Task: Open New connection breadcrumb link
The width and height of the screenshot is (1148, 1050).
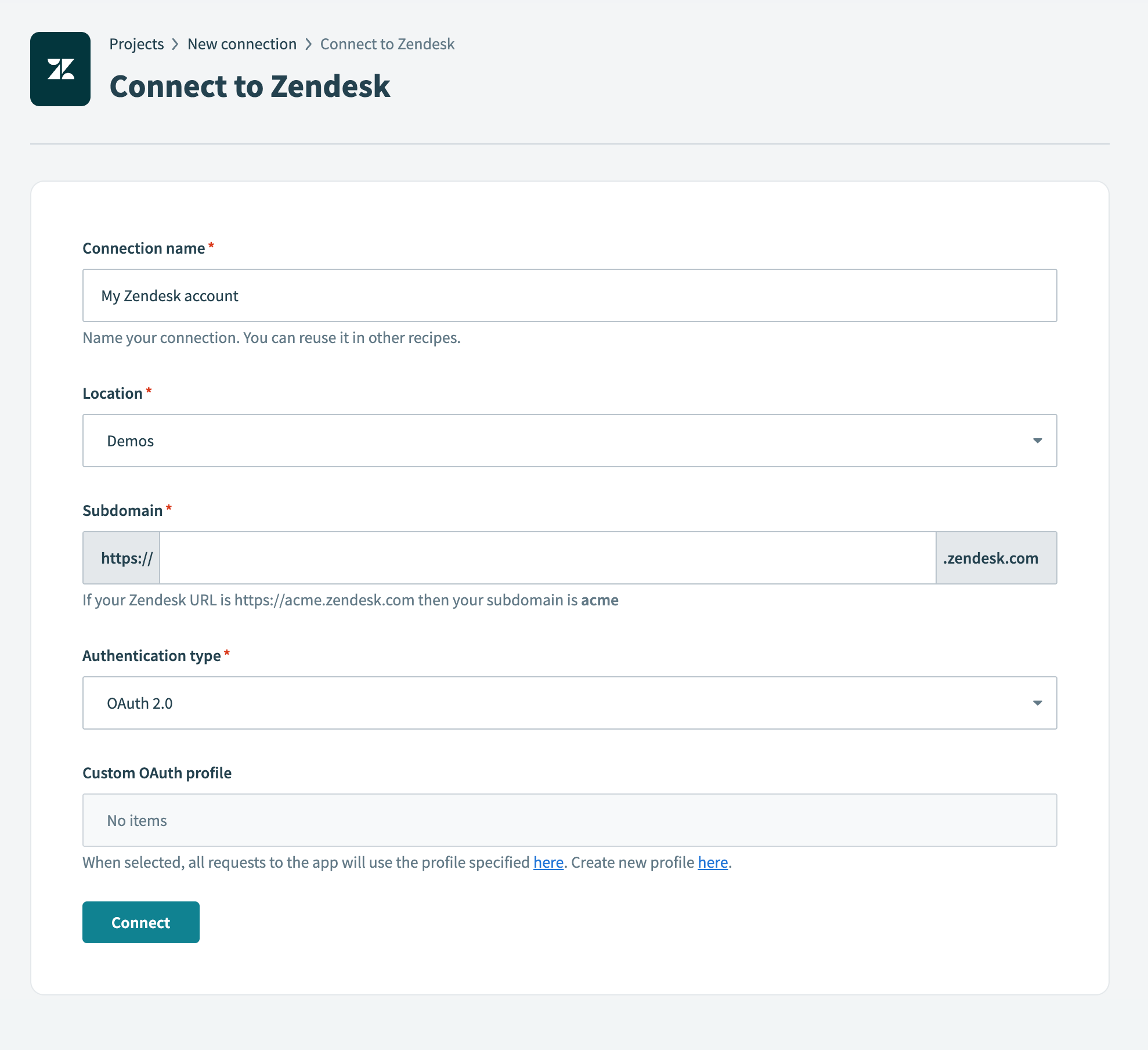Action: pos(242,44)
